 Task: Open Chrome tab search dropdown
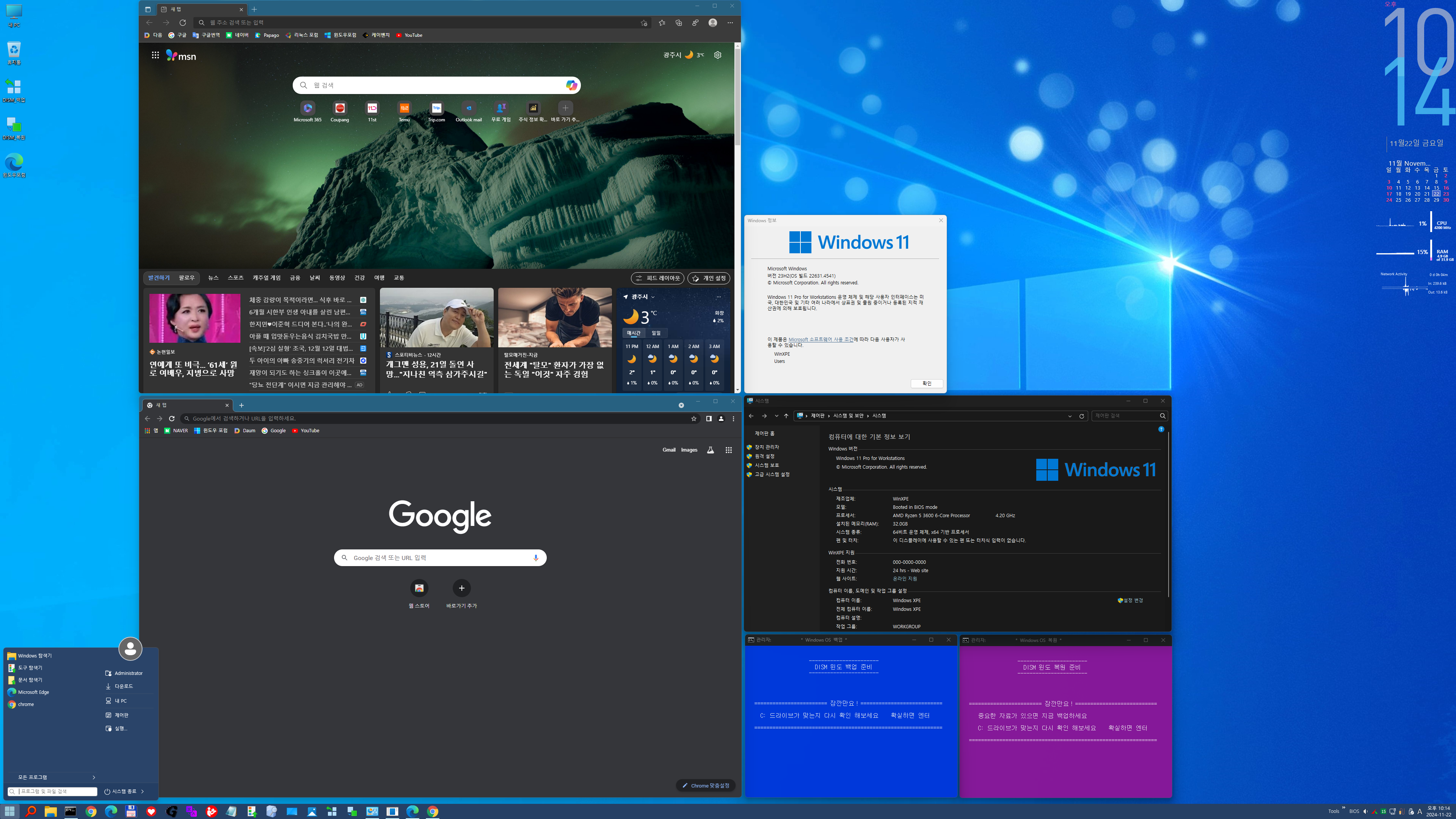(x=681, y=405)
